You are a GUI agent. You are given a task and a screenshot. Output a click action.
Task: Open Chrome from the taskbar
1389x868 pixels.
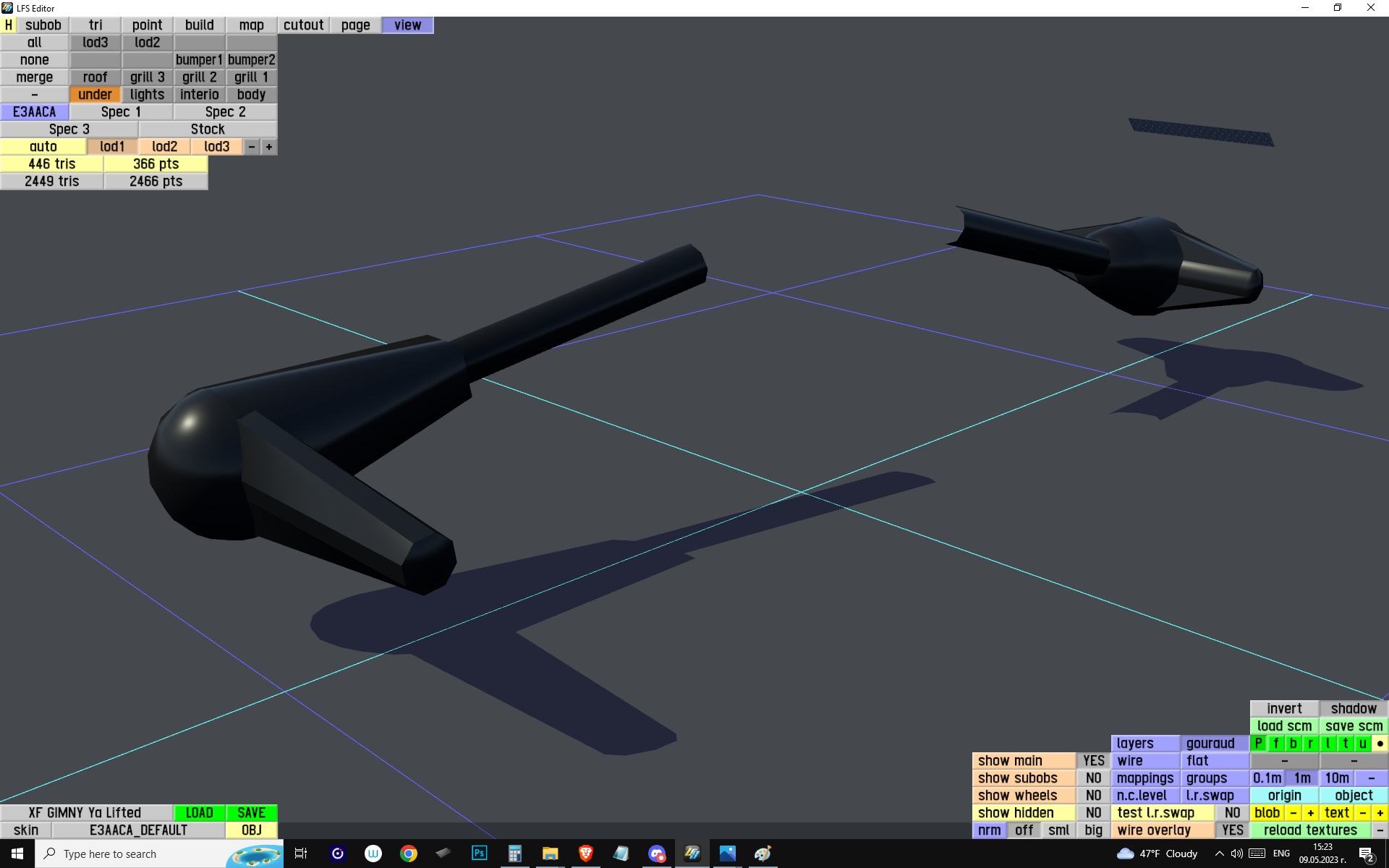point(409,854)
